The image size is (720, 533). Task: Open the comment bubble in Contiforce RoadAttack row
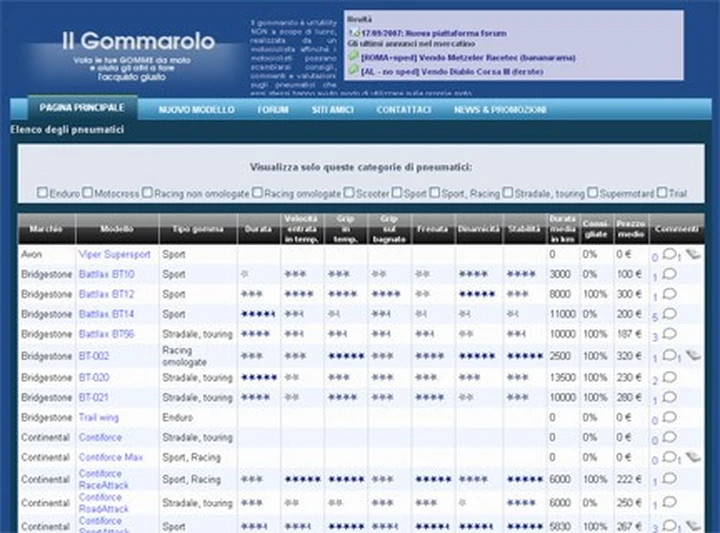point(669,502)
